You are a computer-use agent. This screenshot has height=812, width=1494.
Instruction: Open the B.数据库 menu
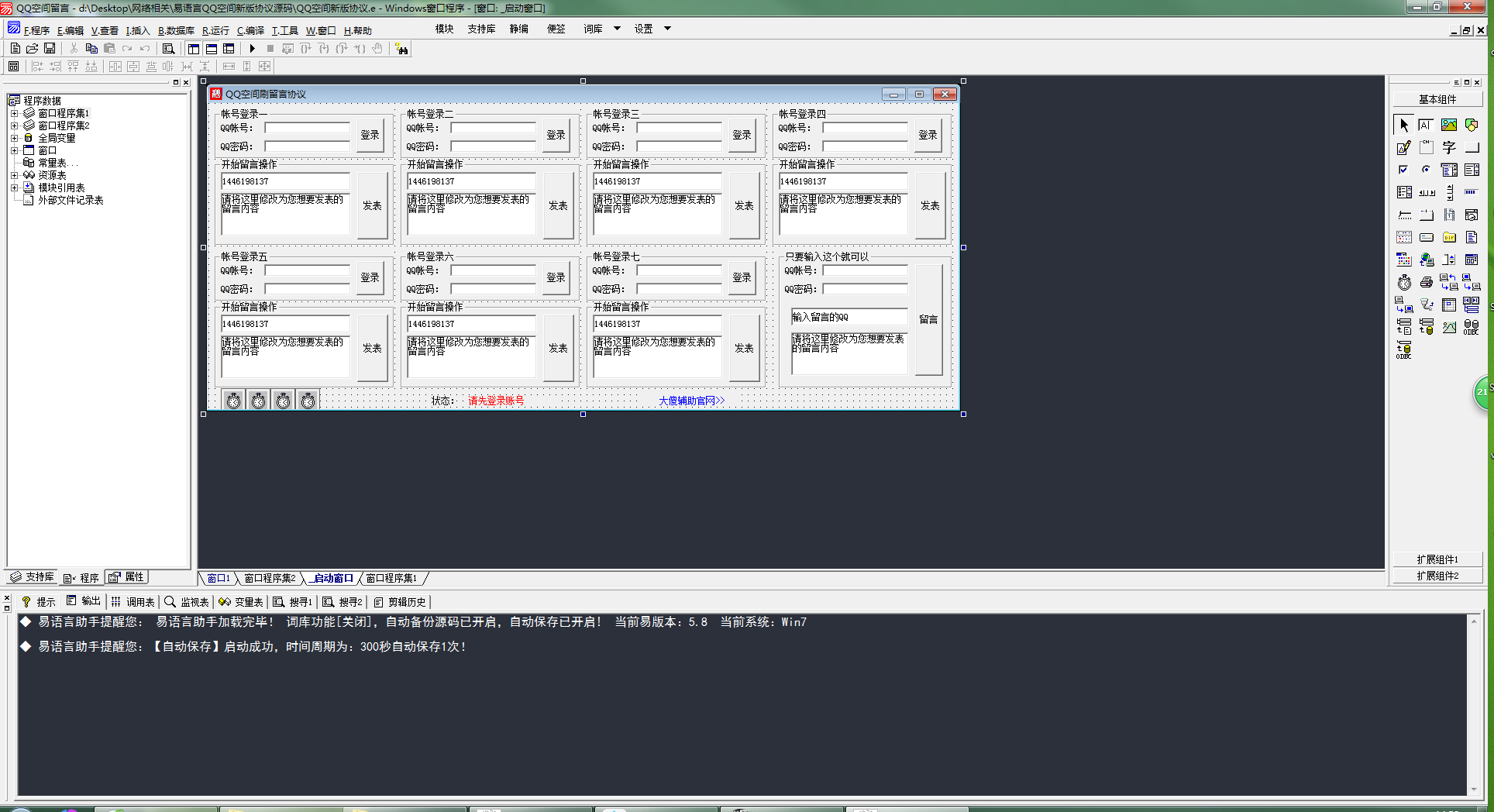pos(176,30)
